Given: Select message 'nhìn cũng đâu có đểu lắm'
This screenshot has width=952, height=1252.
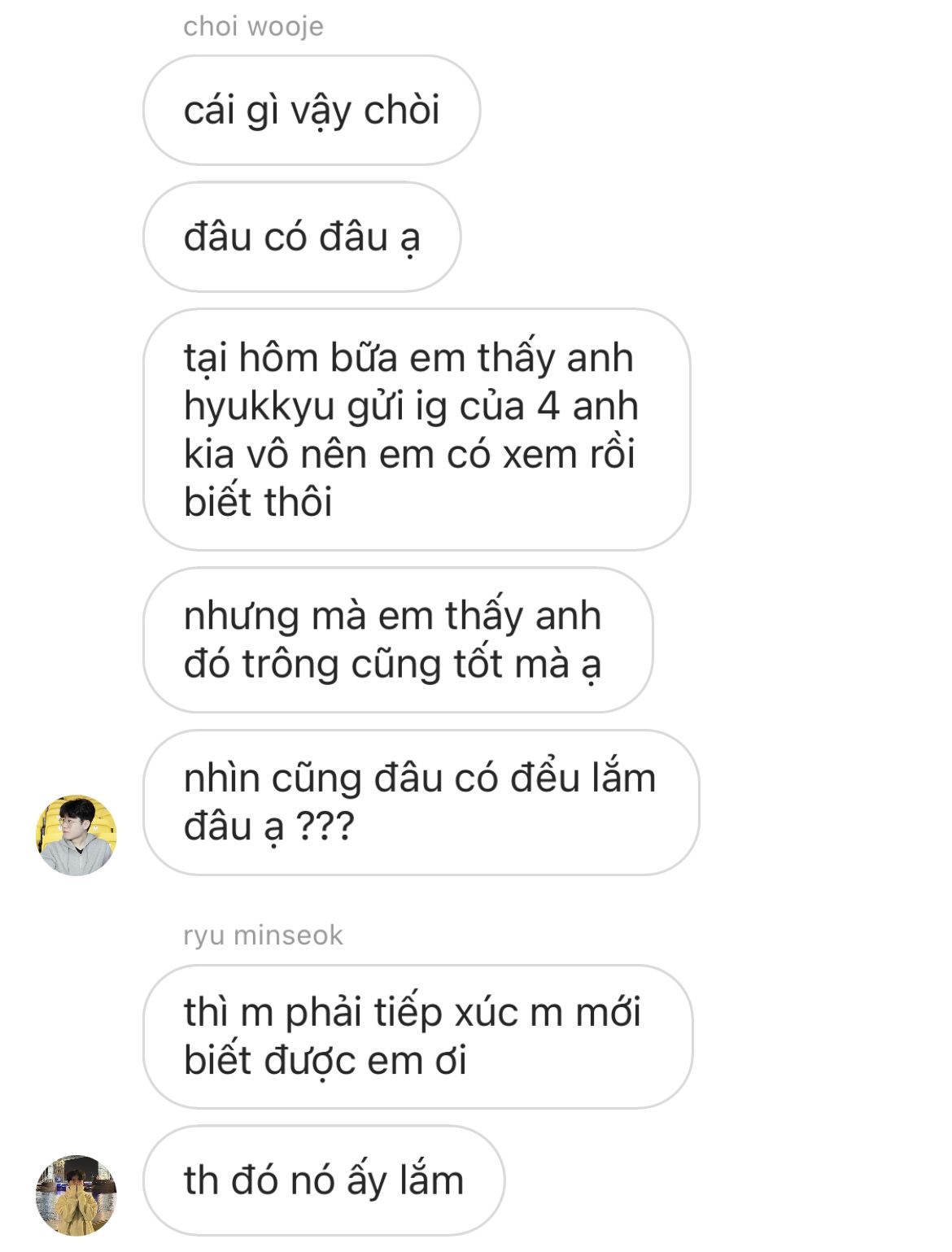Looking at the screenshot, I should pyautogui.click(x=421, y=802).
